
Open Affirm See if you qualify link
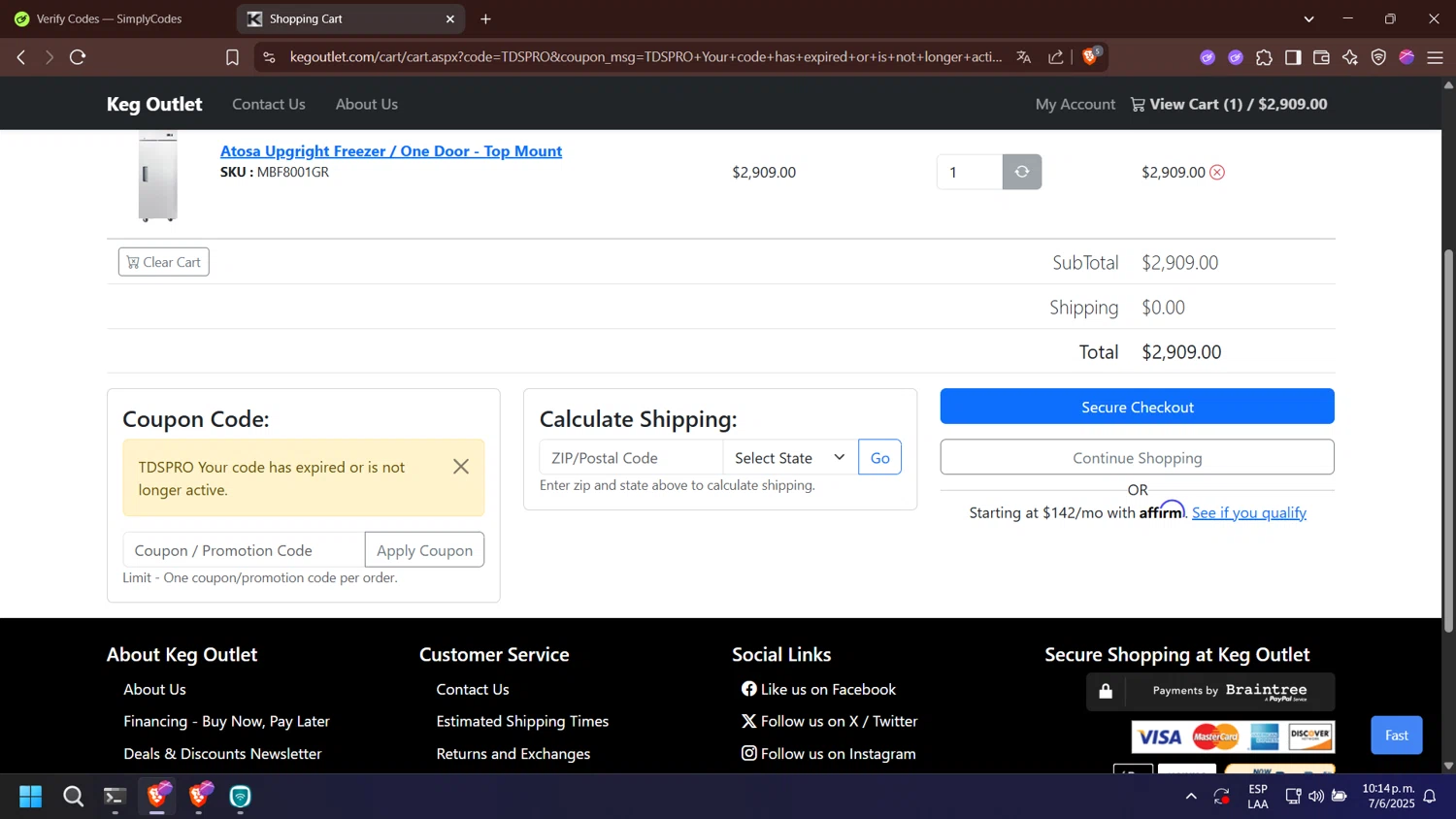pos(1249,512)
